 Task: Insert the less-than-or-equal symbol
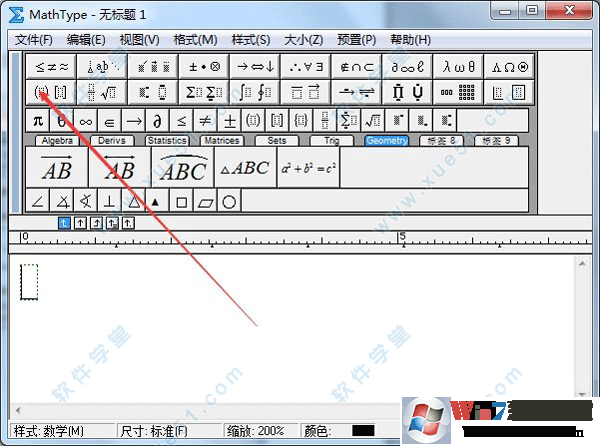(181, 121)
